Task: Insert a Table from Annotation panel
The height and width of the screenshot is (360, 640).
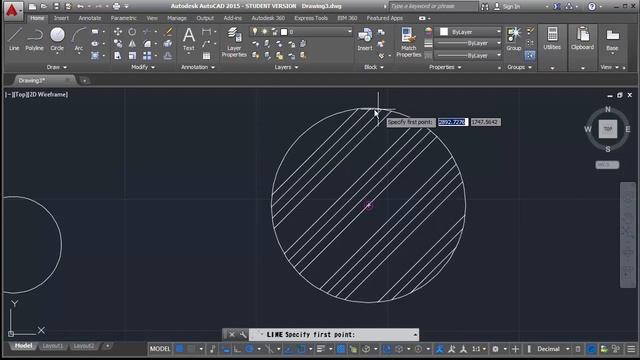Action: 207,56
